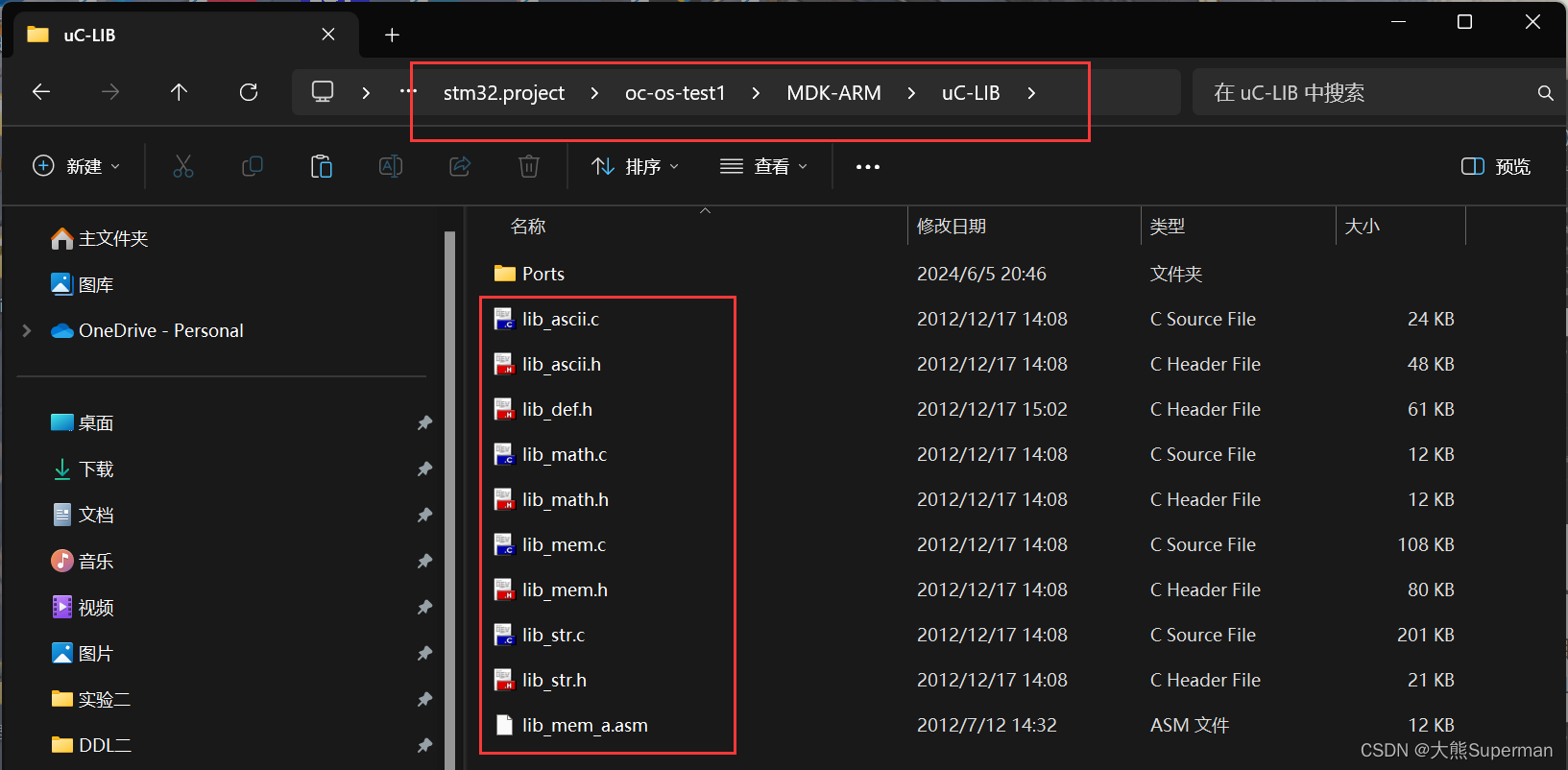Open the See more options menu
This screenshot has height=770, width=1568.
click(x=868, y=167)
